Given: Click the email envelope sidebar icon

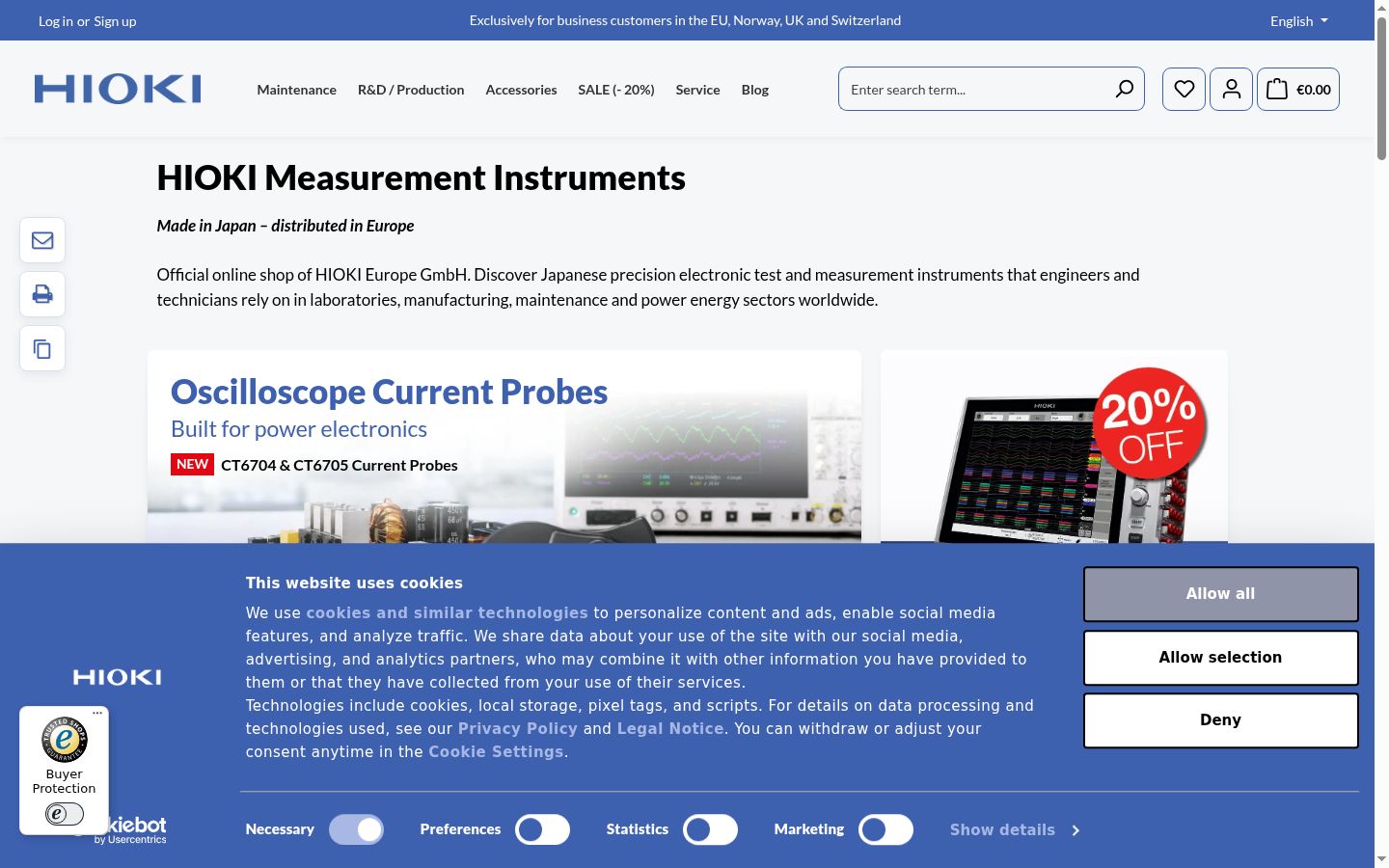Looking at the screenshot, I should (42, 240).
